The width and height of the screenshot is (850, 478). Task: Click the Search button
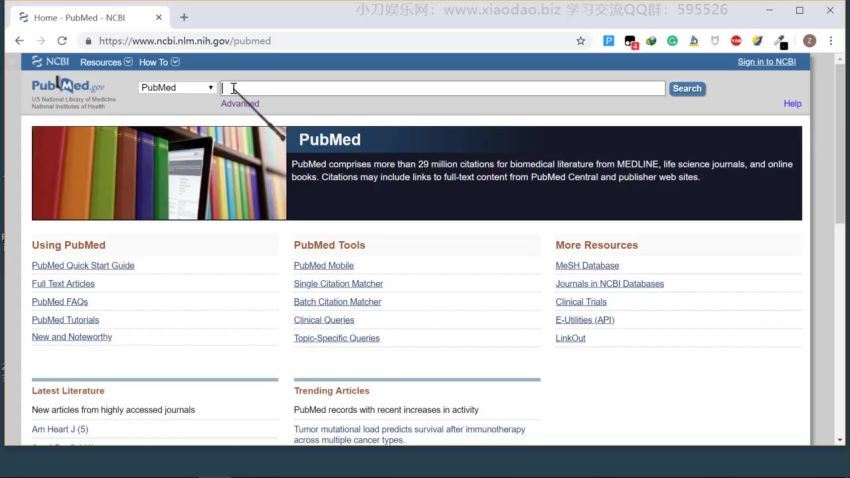pos(687,88)
